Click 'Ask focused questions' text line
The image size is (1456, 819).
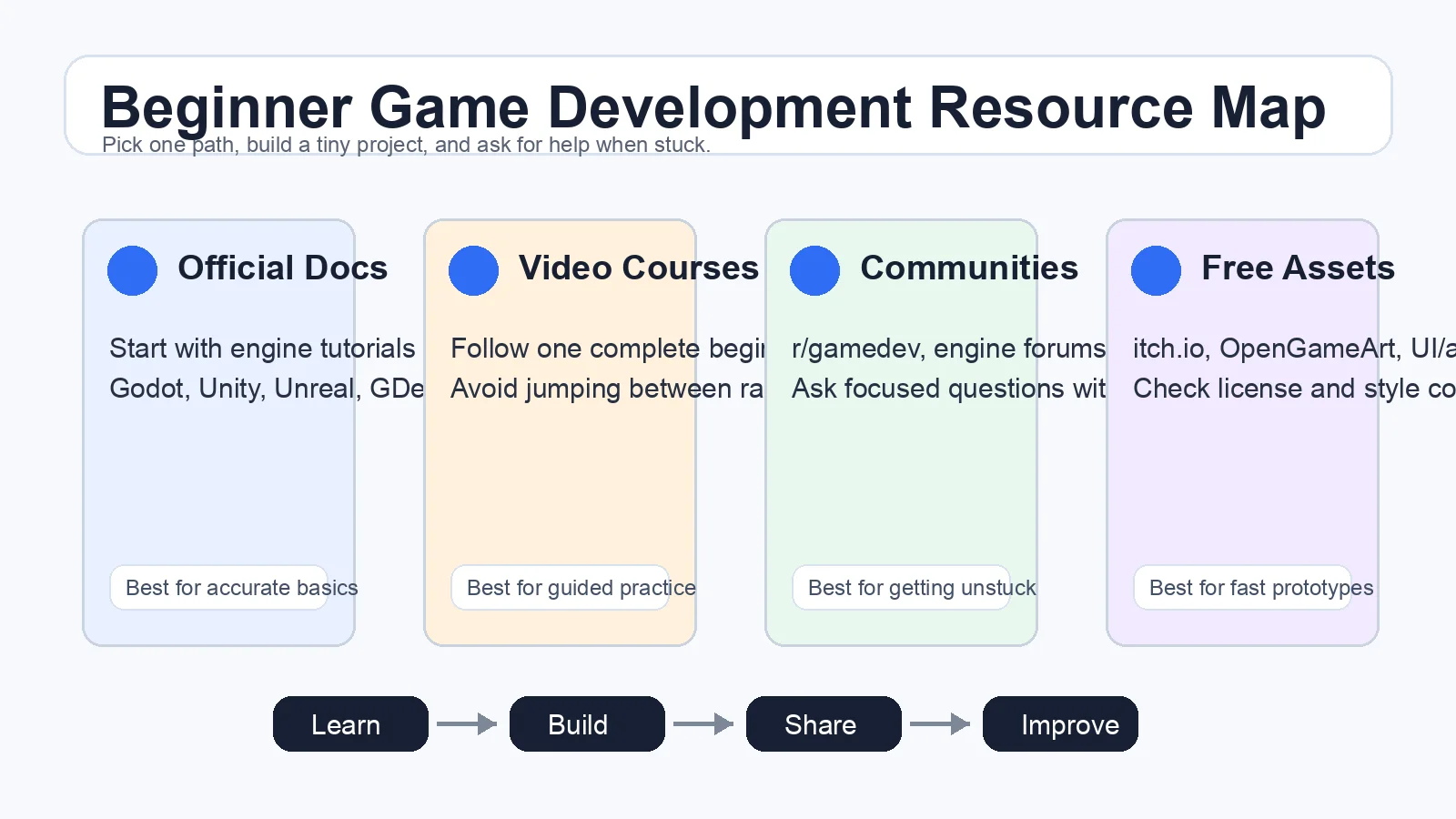coord(949,389)
